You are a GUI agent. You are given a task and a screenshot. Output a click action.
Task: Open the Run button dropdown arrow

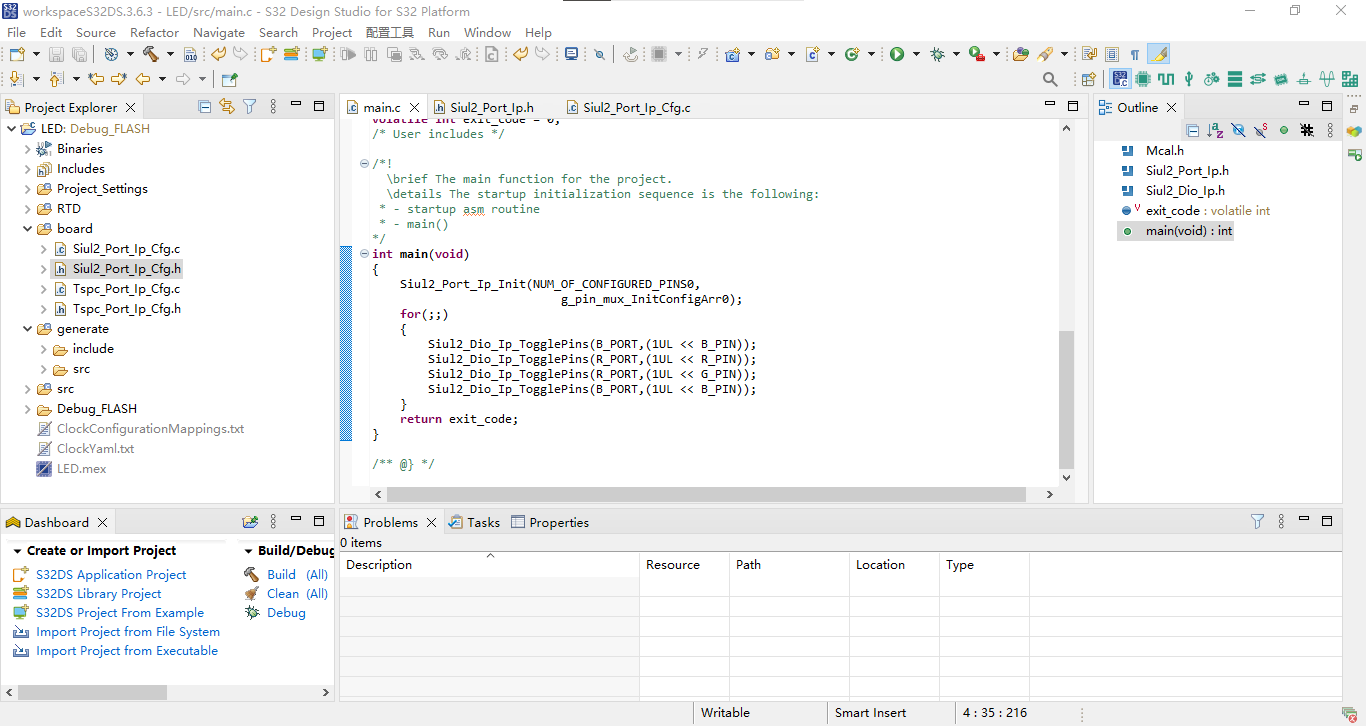click(915, 54)
